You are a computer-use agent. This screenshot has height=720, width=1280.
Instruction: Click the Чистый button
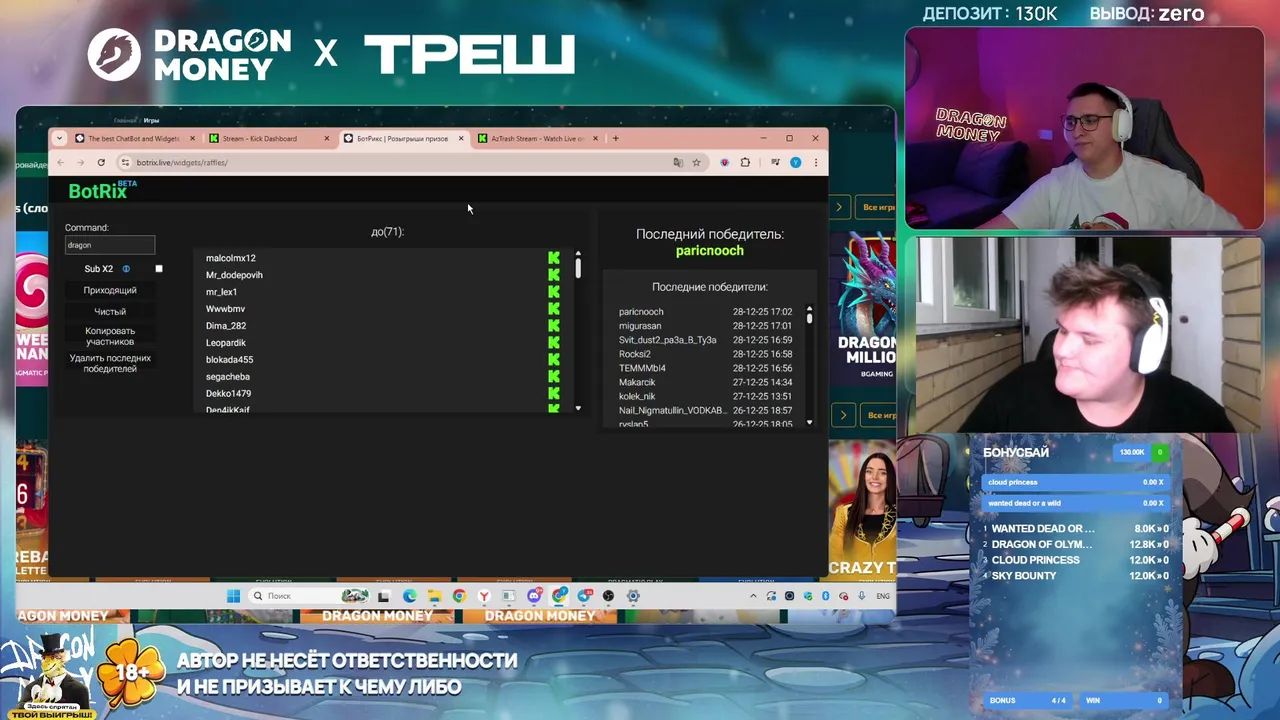click(x=110, y=312)
